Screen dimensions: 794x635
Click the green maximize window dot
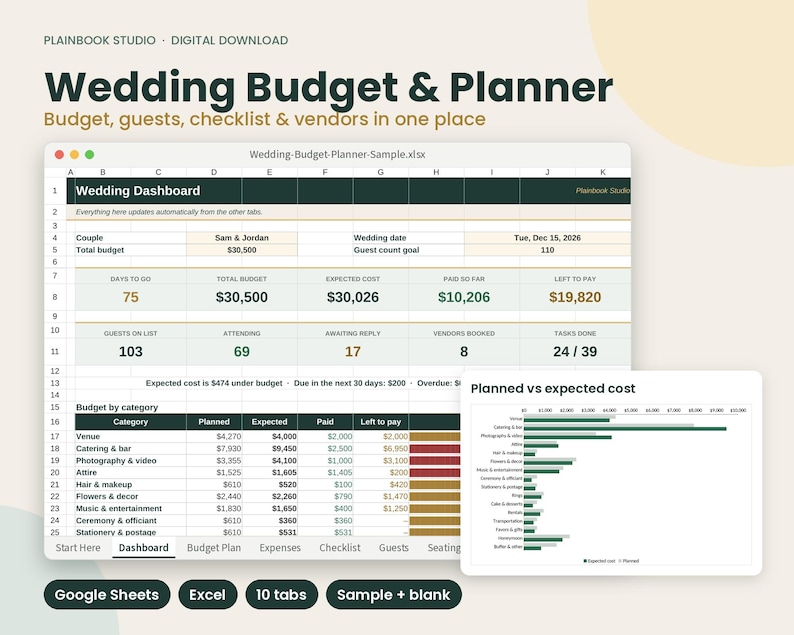coord(90,154)
